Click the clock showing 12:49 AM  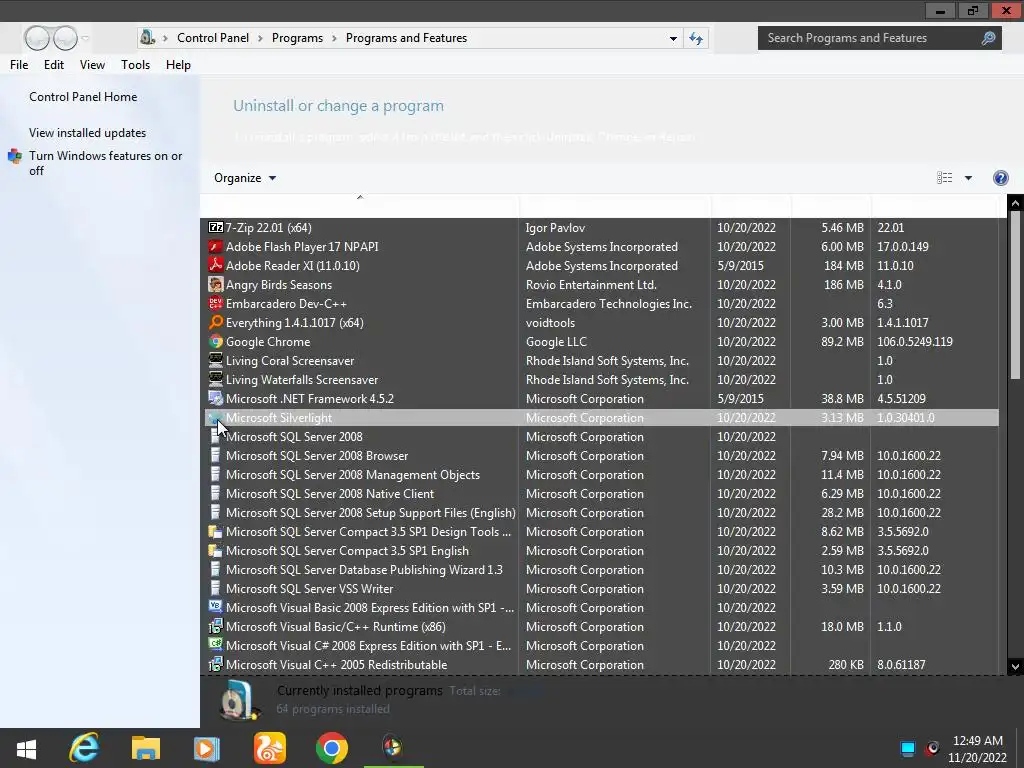click(x=978, y=741)
